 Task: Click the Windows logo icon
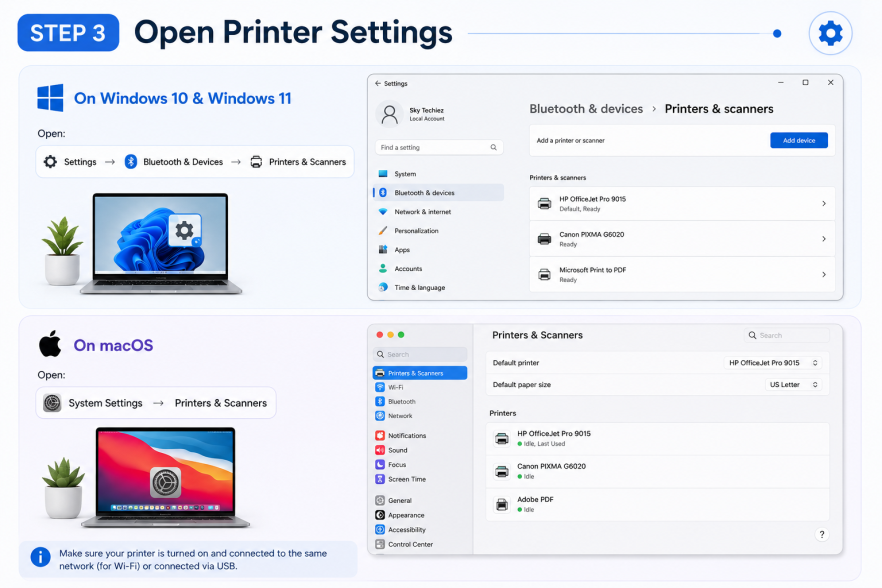pyautogui.click(x=50, y=98)
